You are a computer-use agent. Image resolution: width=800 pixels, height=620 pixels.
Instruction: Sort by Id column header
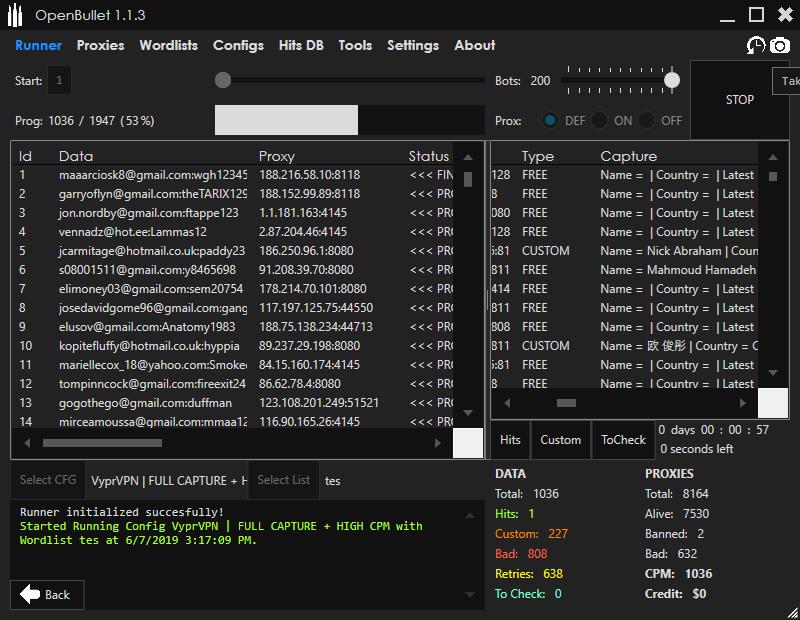pyautogui.click(x=25, y=156)
